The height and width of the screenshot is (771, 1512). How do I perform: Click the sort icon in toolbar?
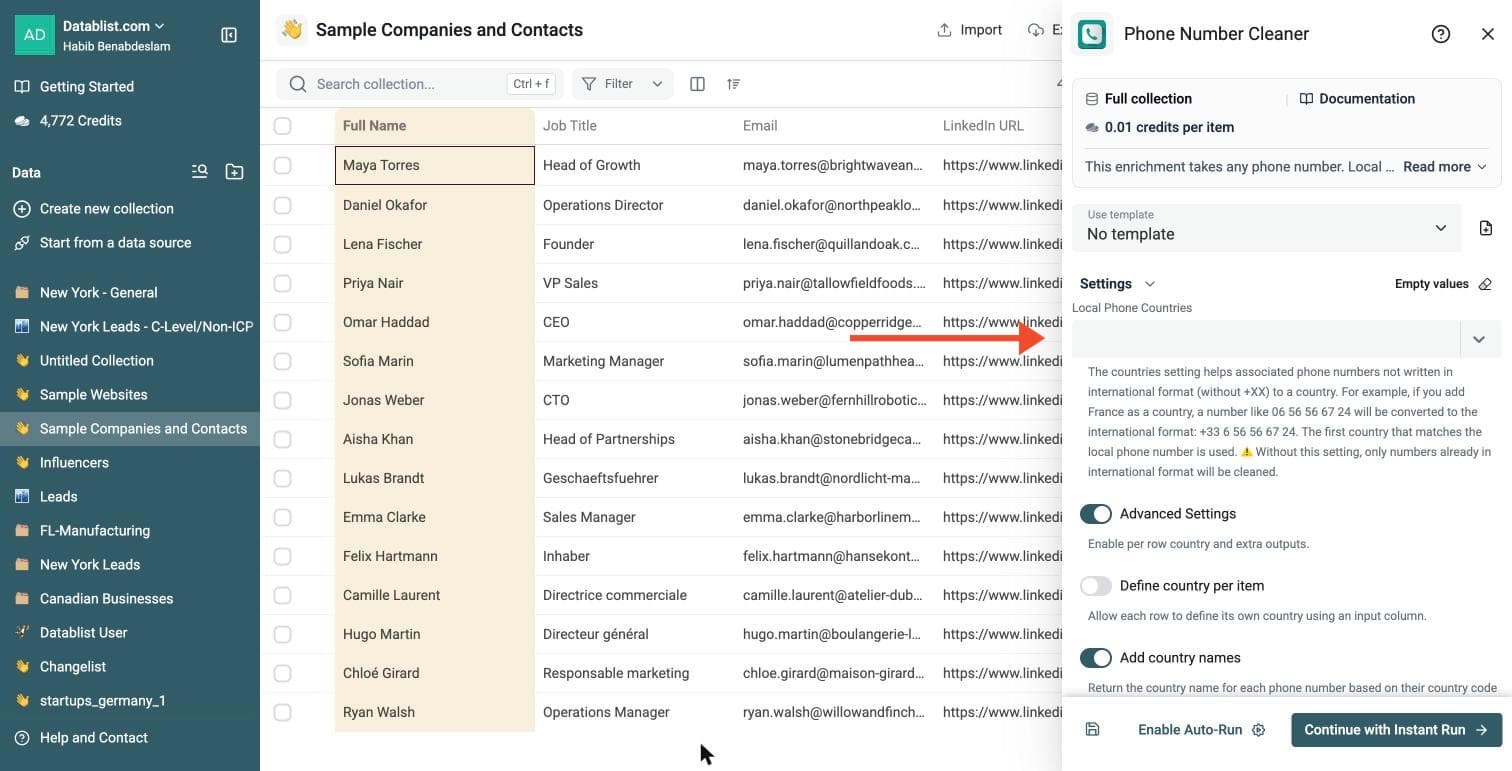click(x=734, y=84)
